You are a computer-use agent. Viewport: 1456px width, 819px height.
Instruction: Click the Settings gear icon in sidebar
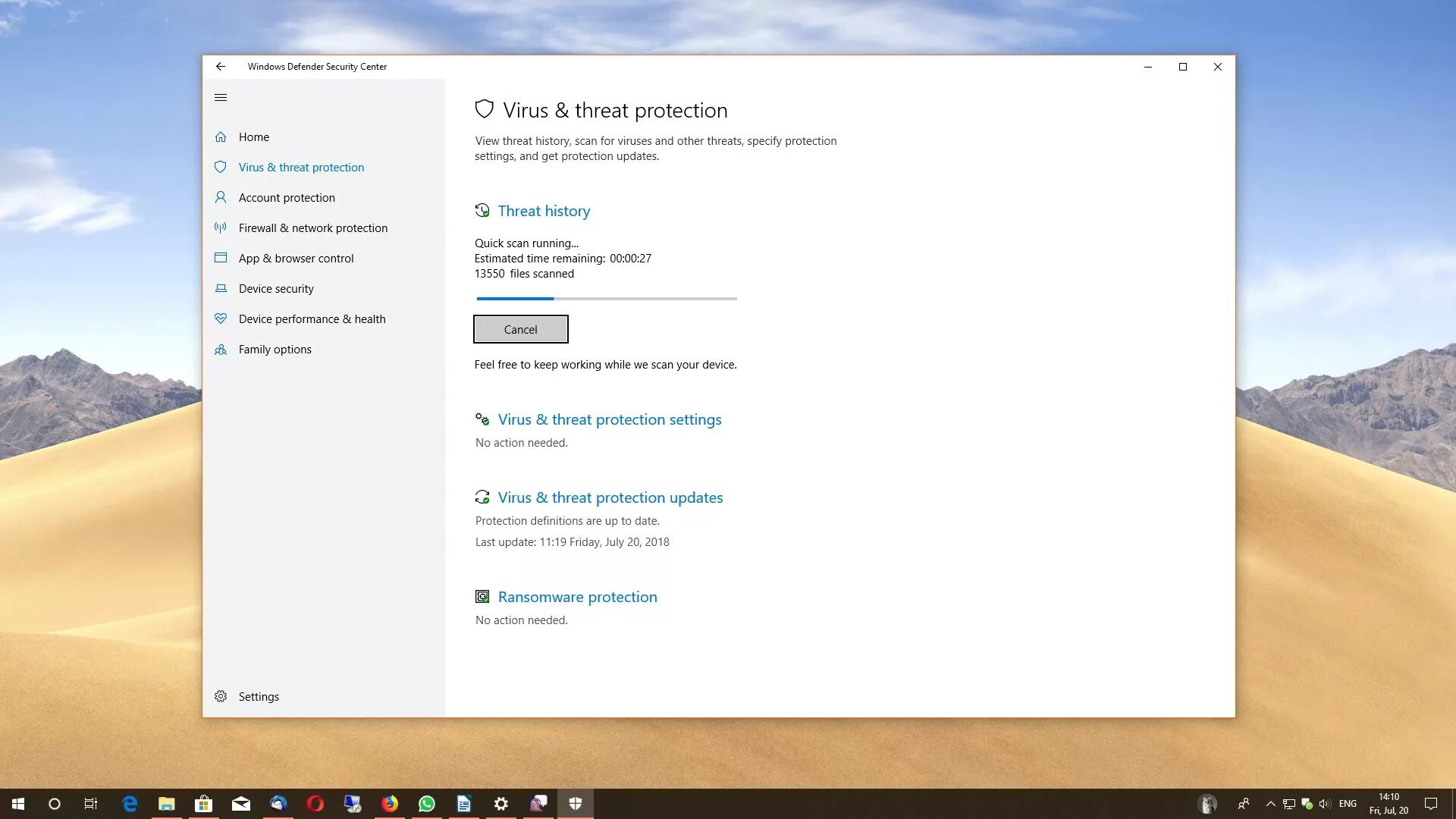tap(221, 697)
